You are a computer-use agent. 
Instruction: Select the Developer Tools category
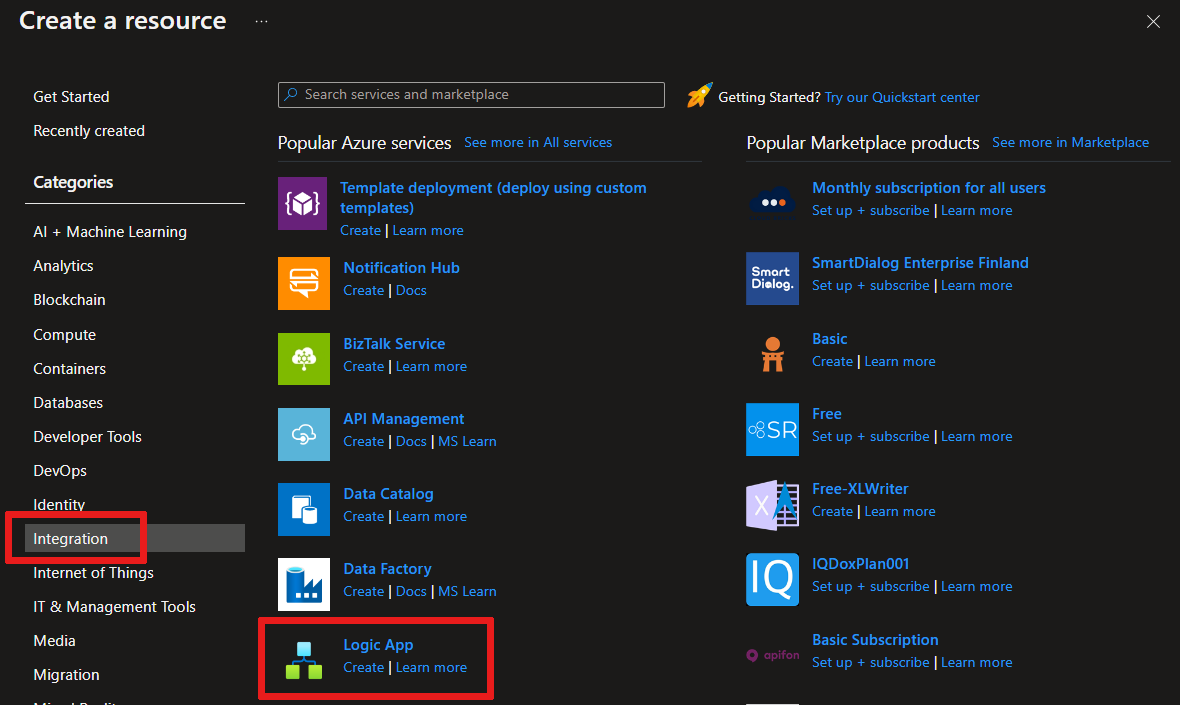point(87,436)
